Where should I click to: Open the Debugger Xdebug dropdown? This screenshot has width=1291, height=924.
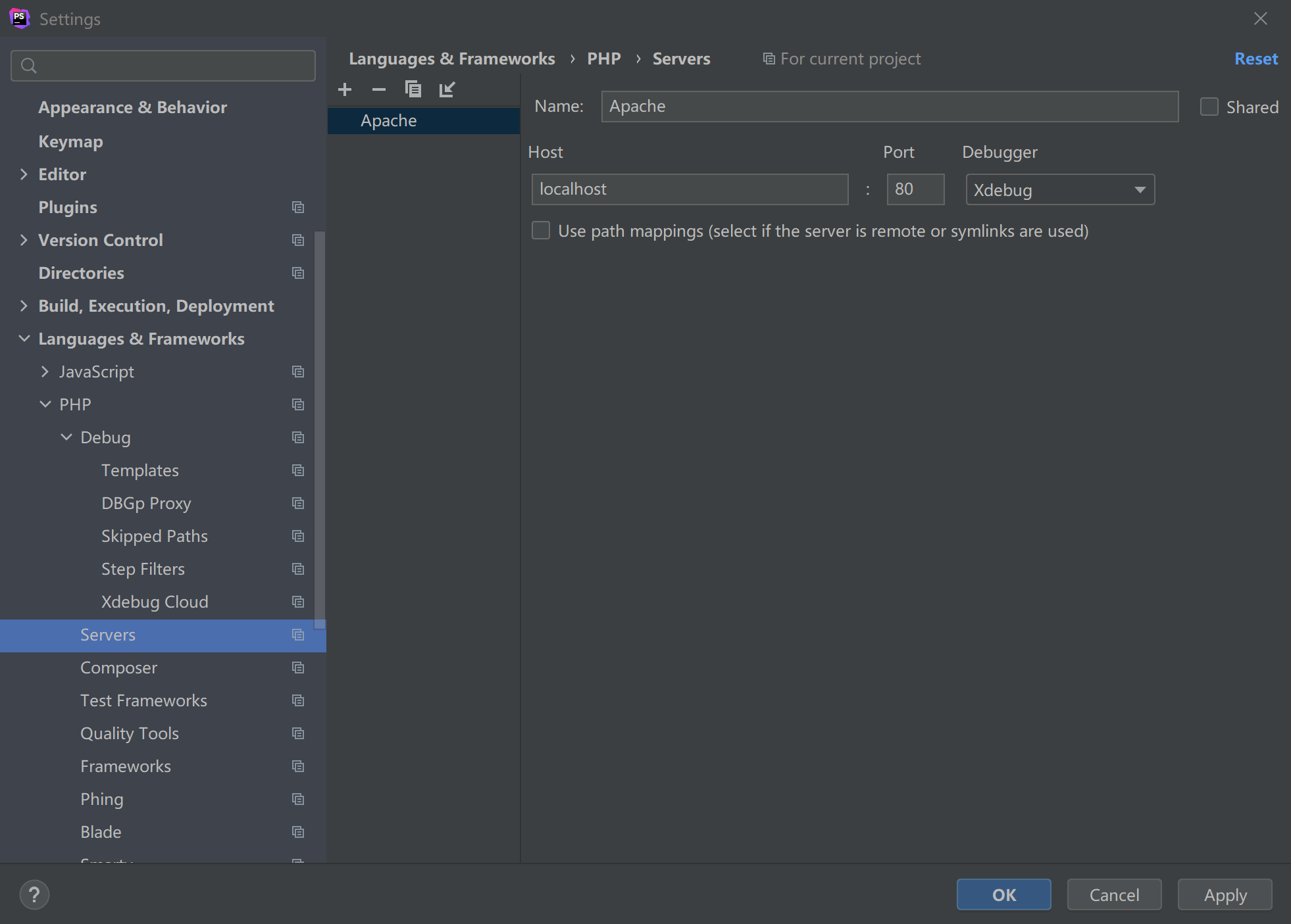(1060, 189)
